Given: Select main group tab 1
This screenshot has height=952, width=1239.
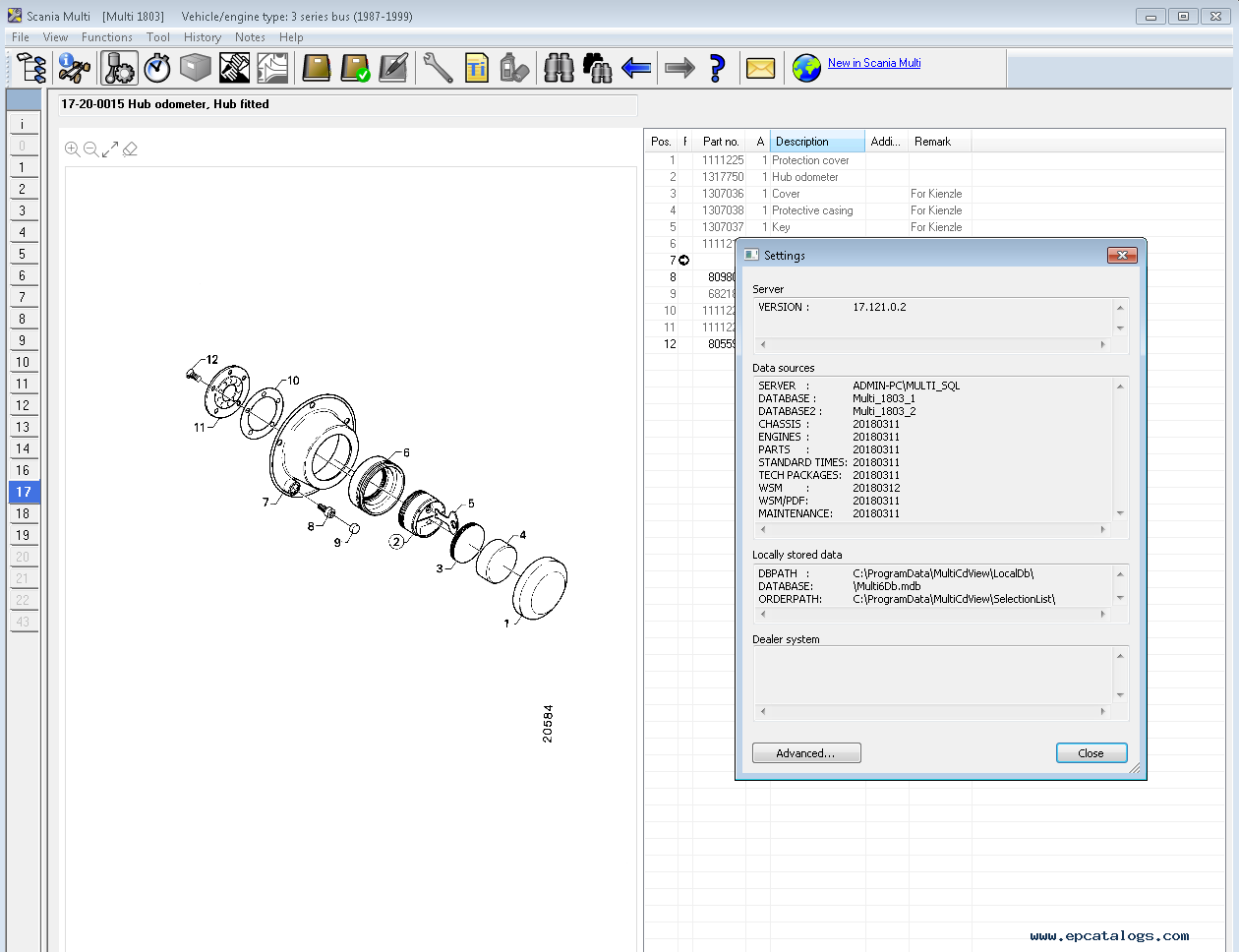Looking at the screenshot, I should [23, 167].
